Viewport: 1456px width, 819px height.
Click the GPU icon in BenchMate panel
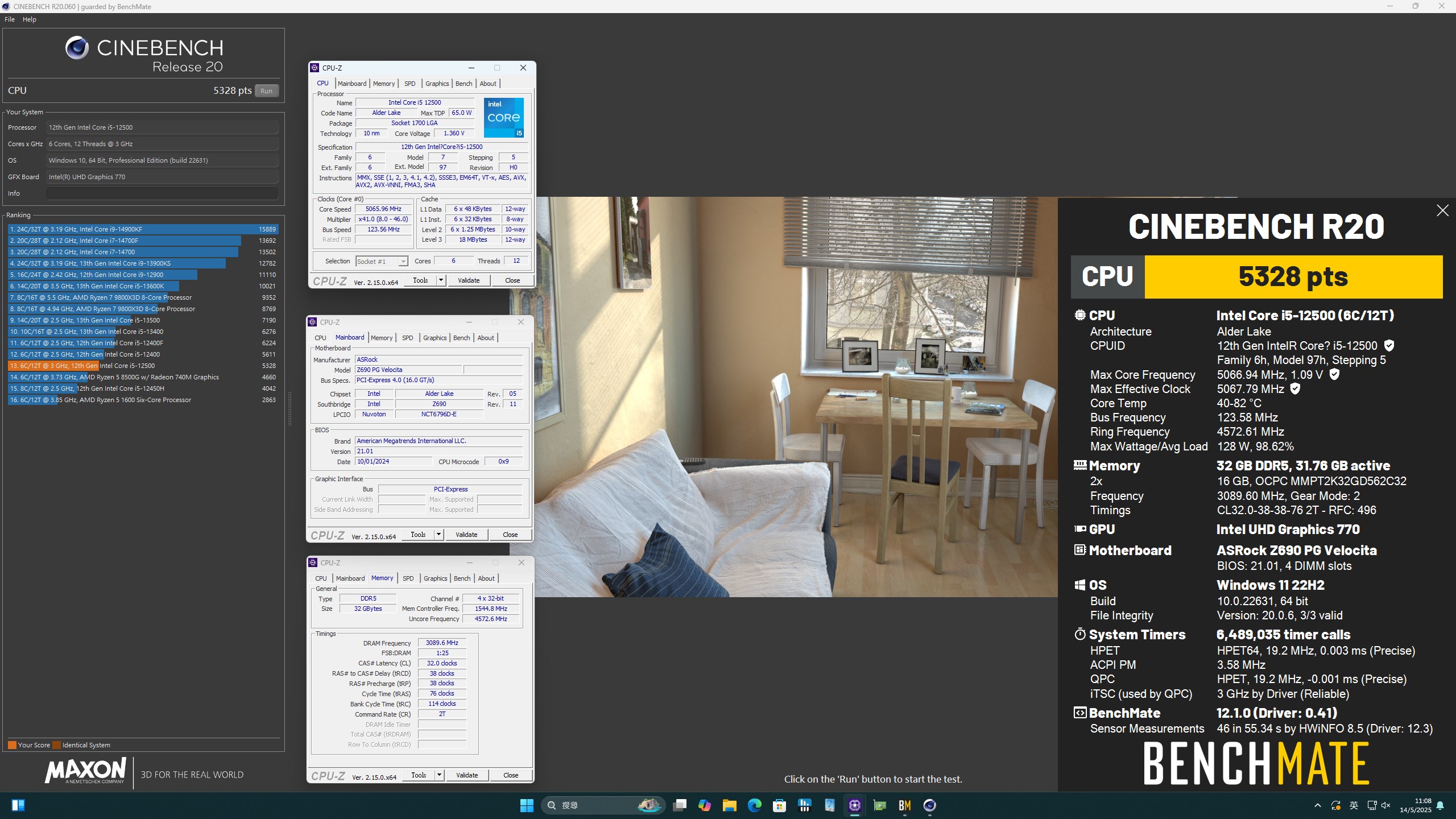tap(1080, 529)
